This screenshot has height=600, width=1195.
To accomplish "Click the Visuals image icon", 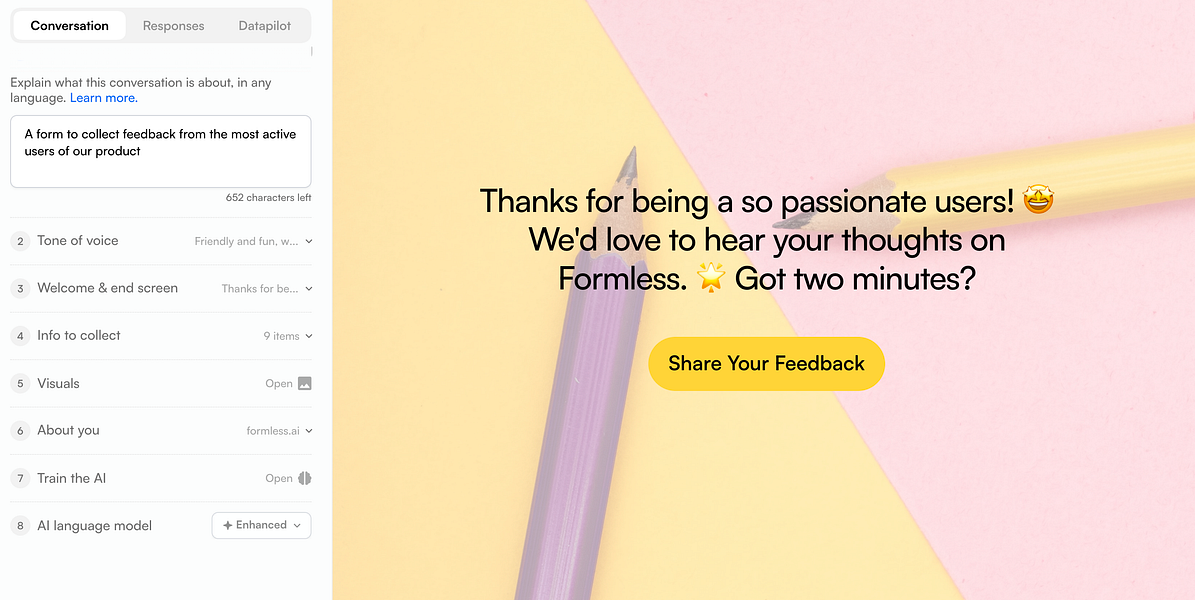I will 305,383.
